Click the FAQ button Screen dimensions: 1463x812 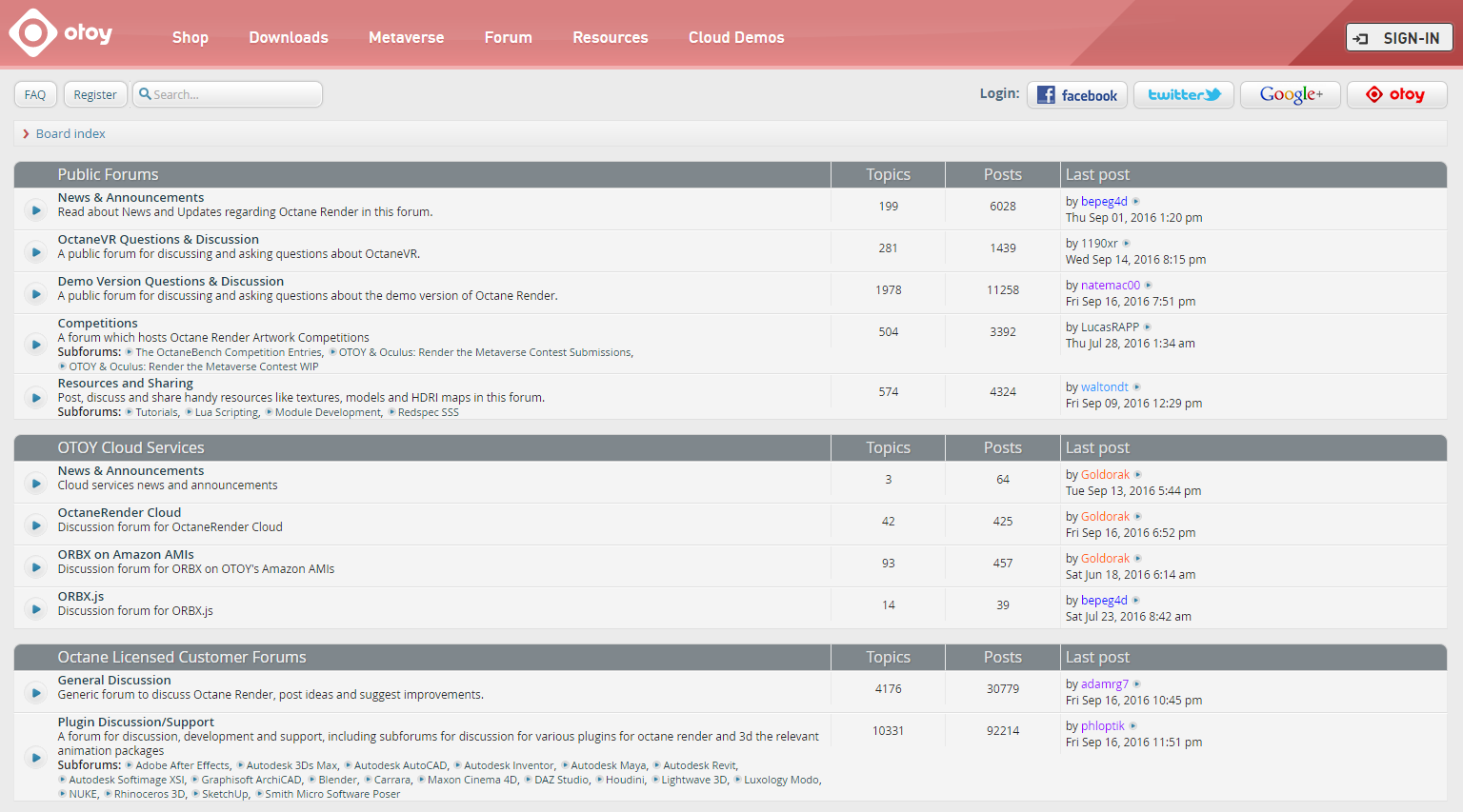tap(35, 94)
